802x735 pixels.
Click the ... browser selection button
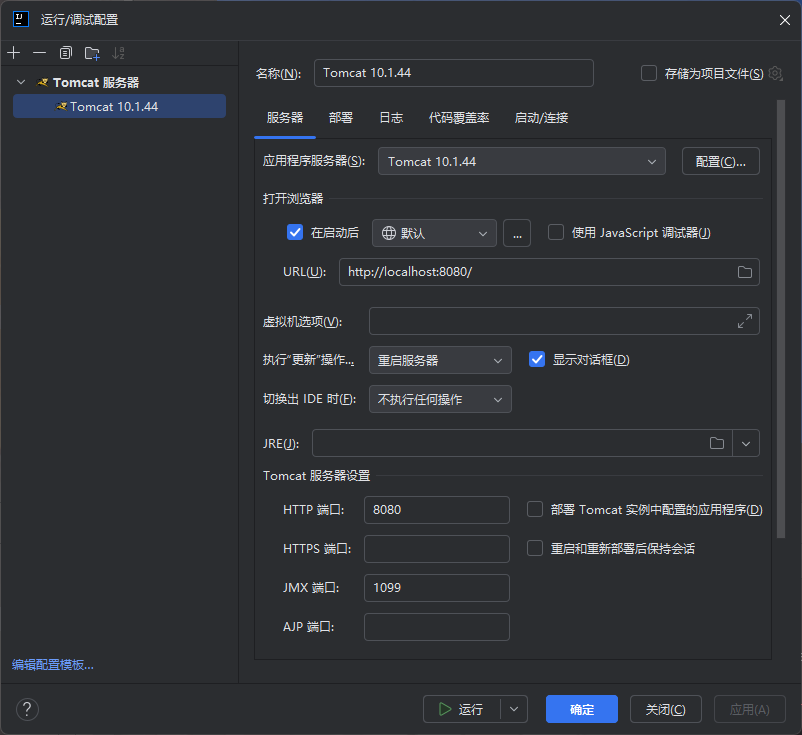pyautogui.click(x=517, y=233)
